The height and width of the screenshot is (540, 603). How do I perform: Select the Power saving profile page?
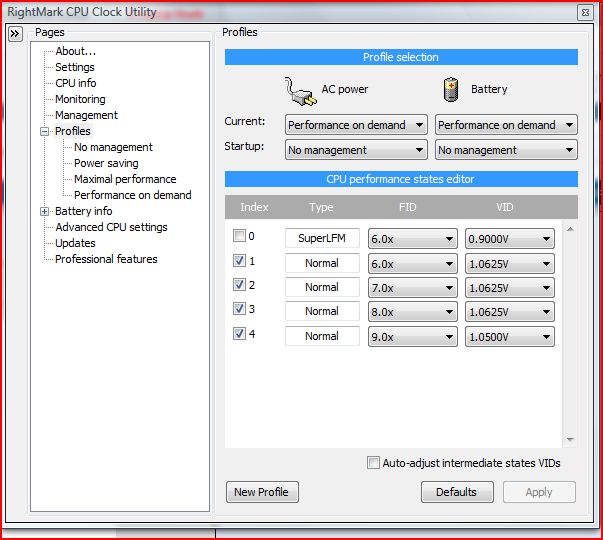[106, 163]
